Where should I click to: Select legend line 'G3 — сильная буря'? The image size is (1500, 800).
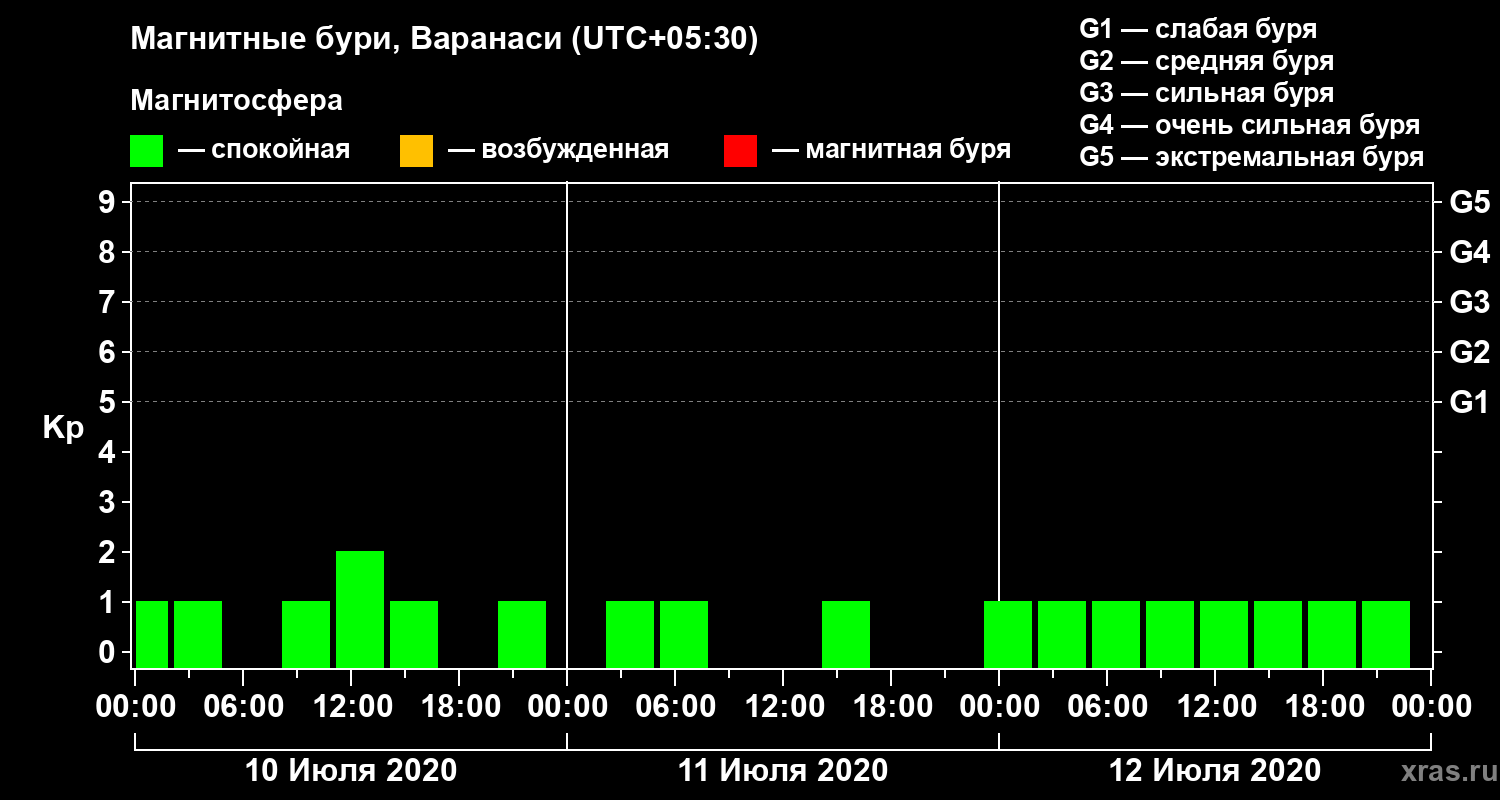pyautogui.click(x=1206, y=93)
